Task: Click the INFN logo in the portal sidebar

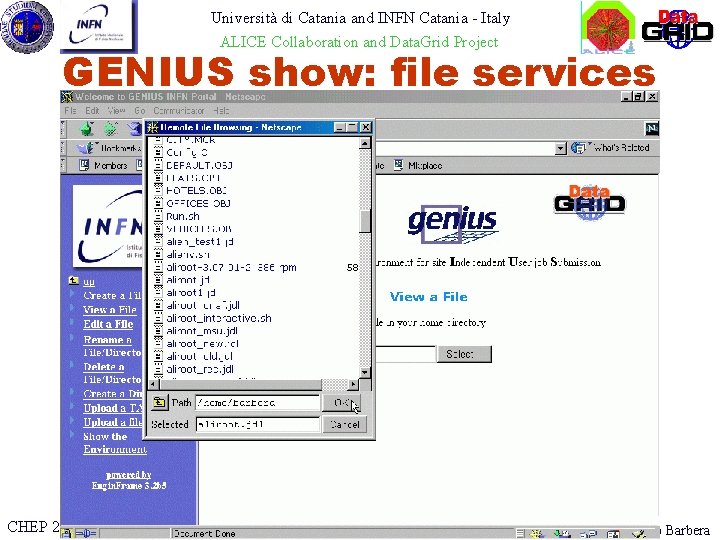Action: pyautogui.click(x=108, y=226)
